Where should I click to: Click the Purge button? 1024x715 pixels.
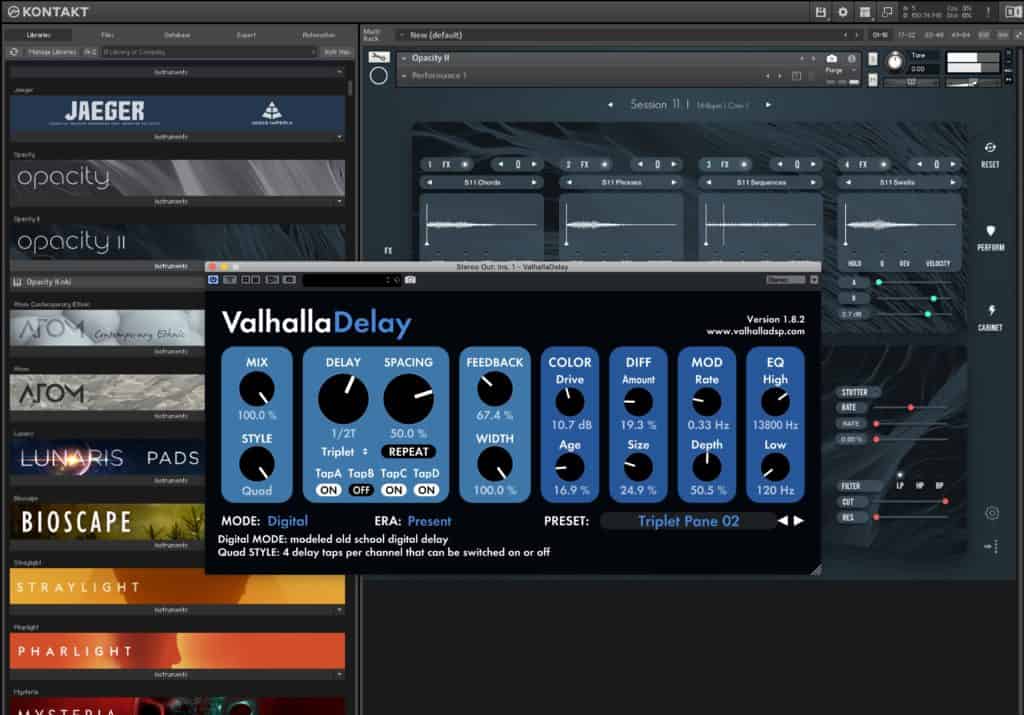tap(834, 70)
